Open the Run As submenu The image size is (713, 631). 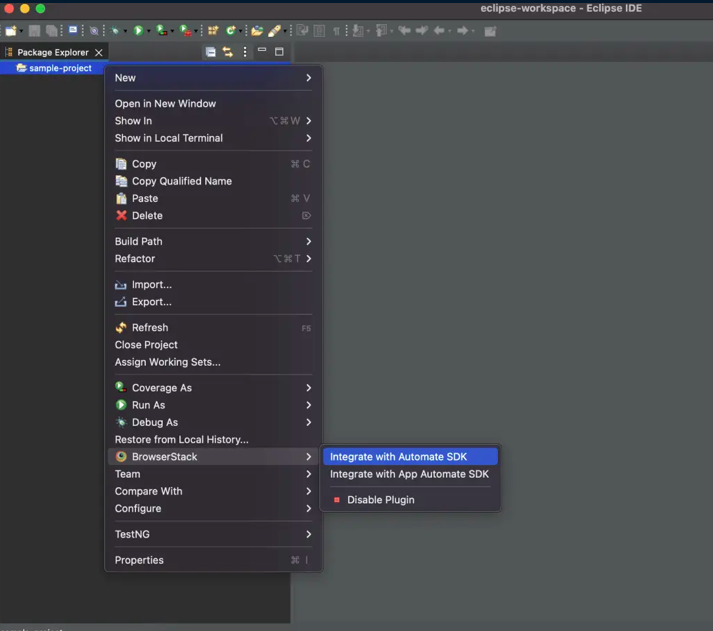click(213, 405)
